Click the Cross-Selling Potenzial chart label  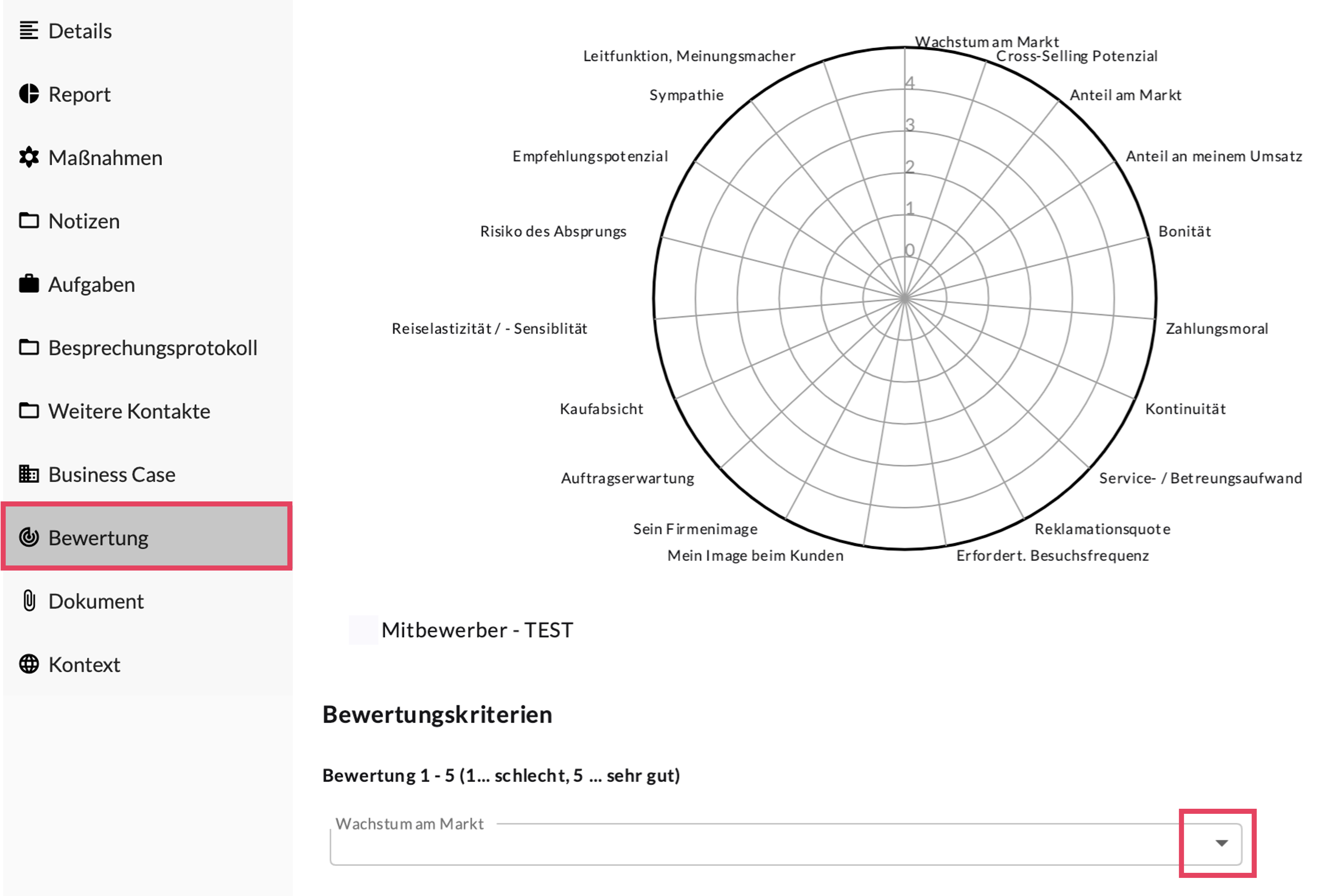[1076, 56]
